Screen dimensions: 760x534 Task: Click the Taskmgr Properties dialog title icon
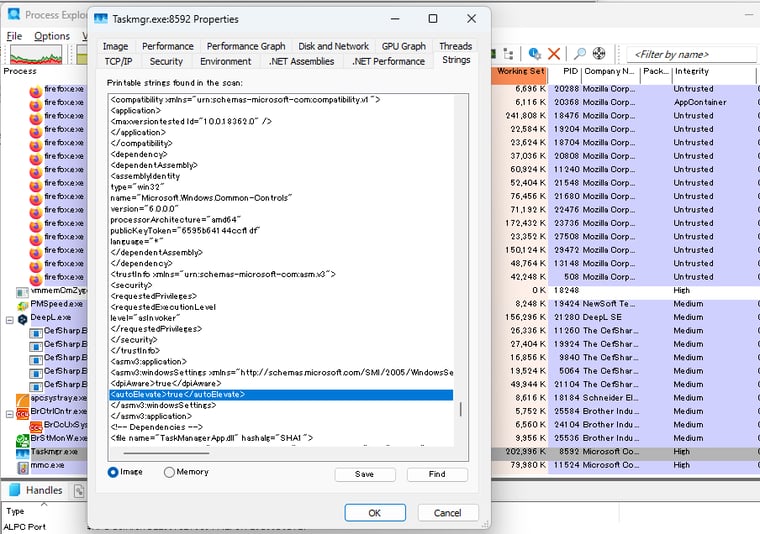101,19
